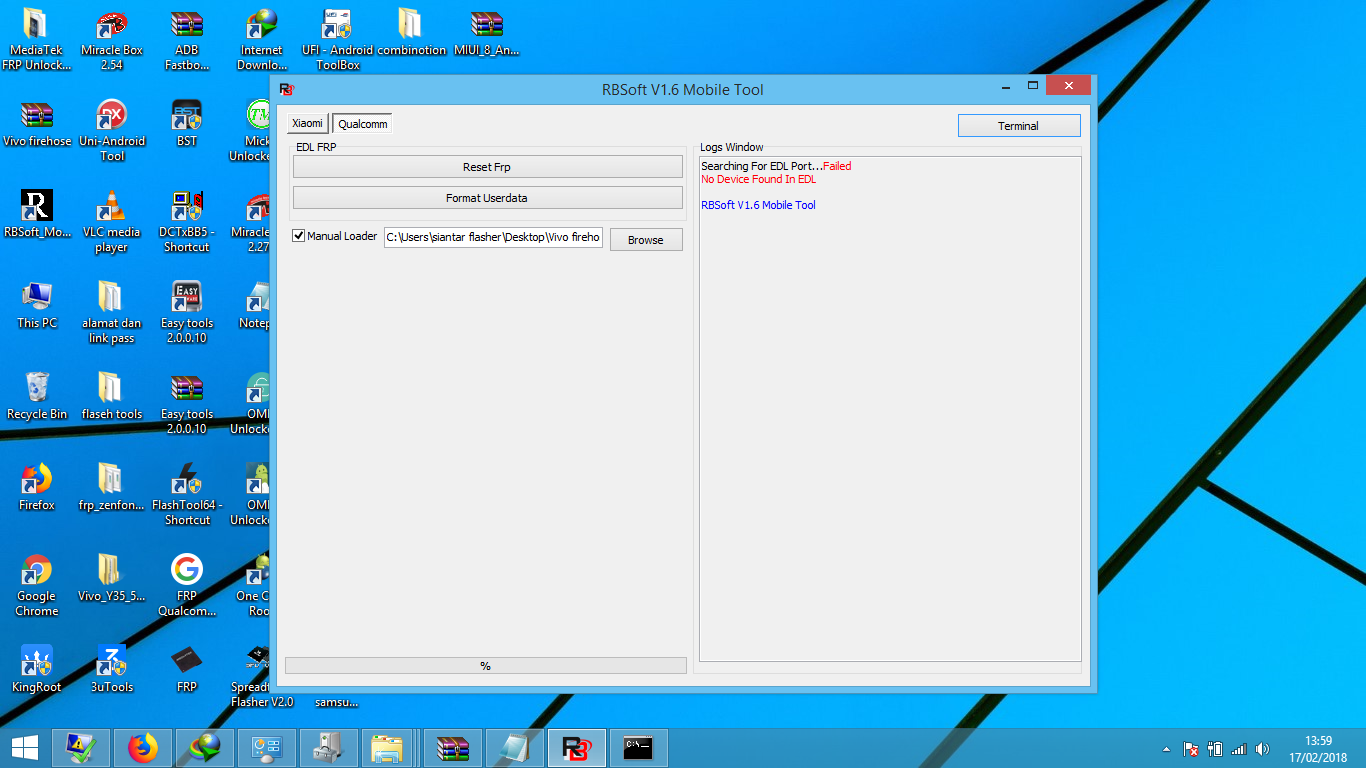Viewport: 1366px width, 768px height.
Task: Switch to the Xiaomi tab
Action: [x=307, y=123]
